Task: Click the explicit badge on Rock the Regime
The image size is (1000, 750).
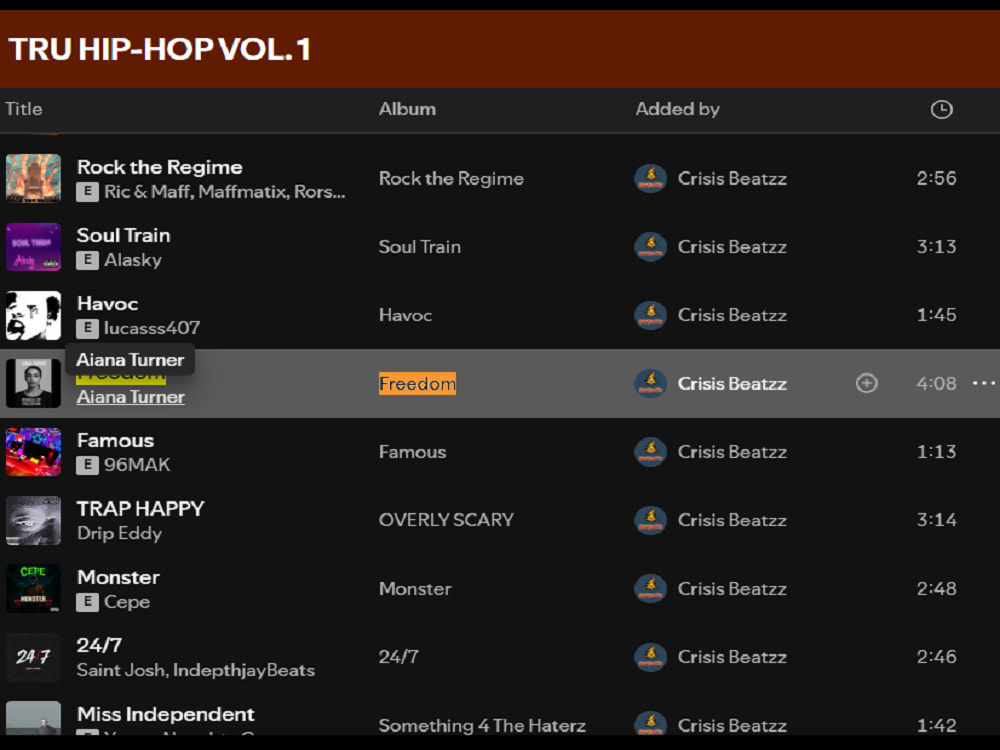Action: 87,191
